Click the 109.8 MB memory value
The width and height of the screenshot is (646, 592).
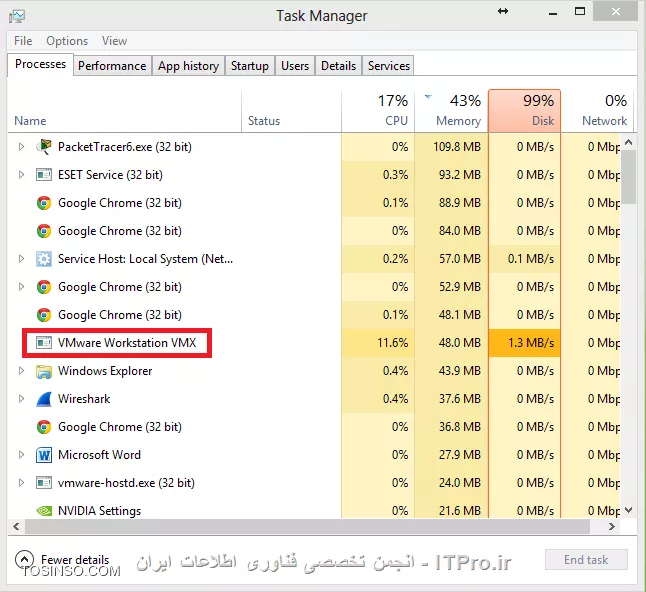[457, 147]
